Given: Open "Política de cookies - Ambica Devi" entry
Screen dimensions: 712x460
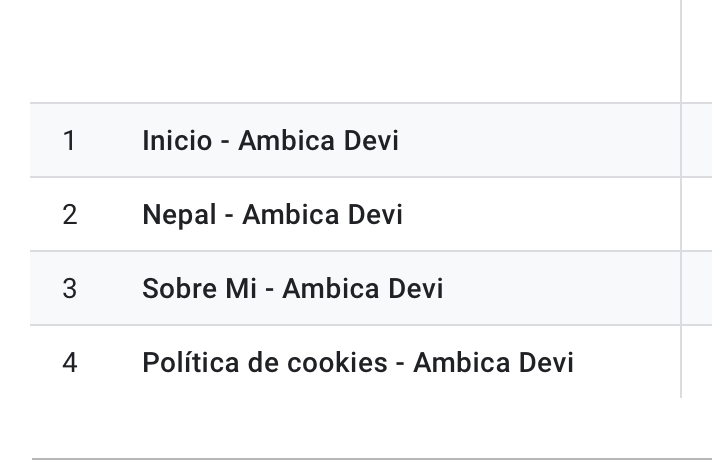Looking at the screenshot, I should pyautogui.click(x=358, y=362).
